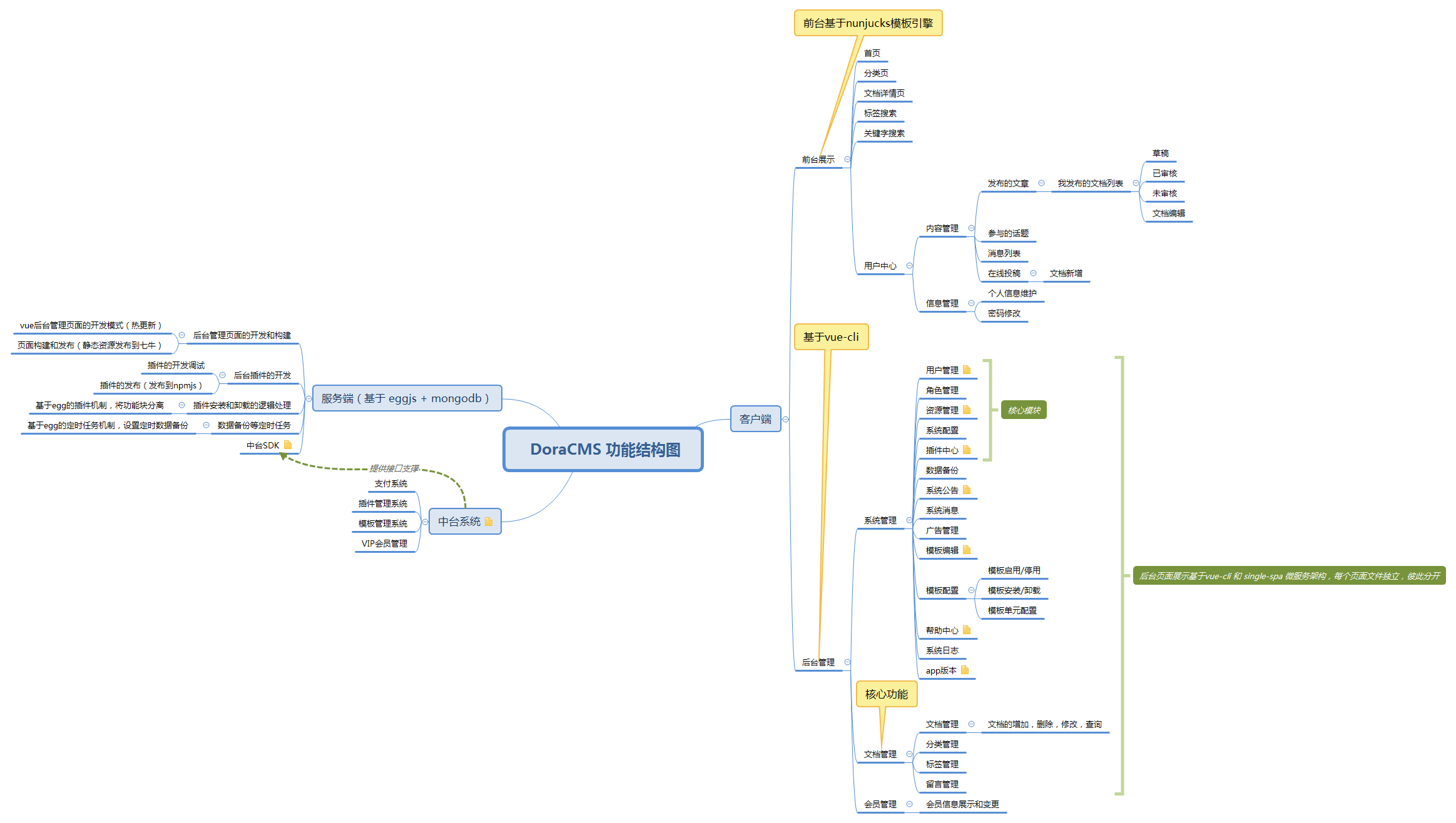The height and width of the screenshot is (823, 1456).
Task: Open the note icon beside 插件中心
Action: [967, 450]
